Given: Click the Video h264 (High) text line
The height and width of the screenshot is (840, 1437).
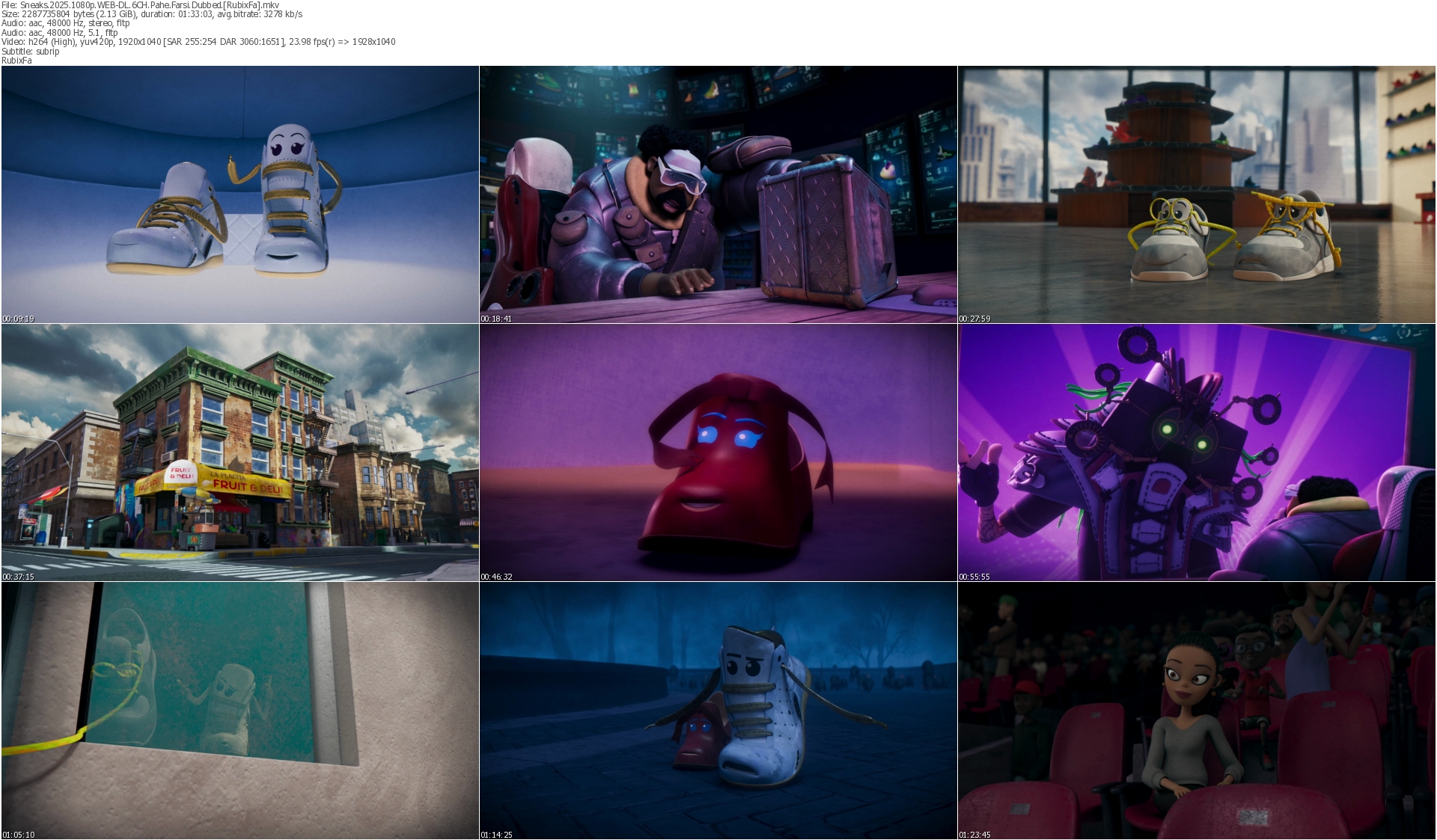Looking at the screenshot, I should coord(198,42).
